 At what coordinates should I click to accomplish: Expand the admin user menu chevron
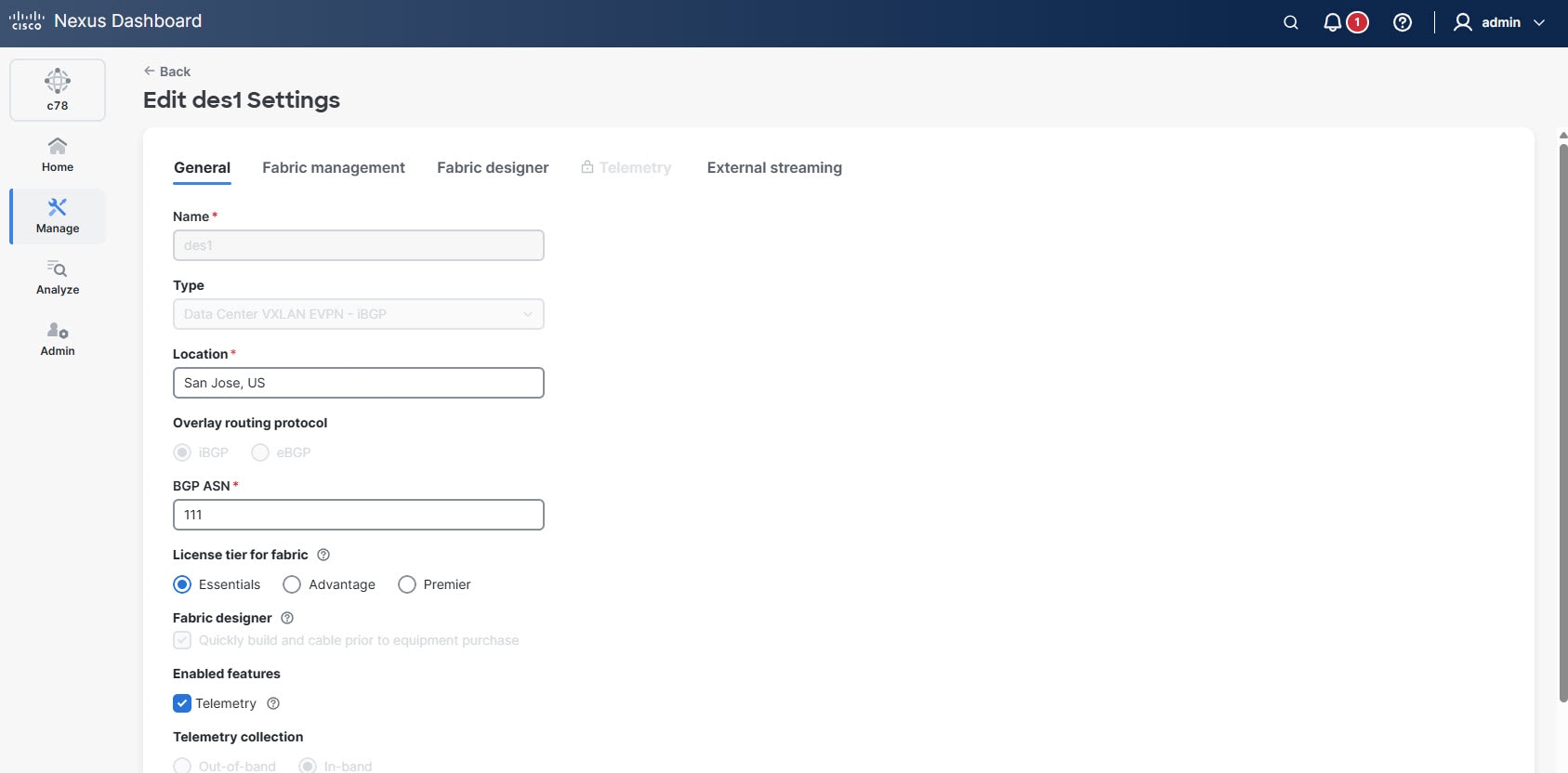click(x=1539, y=22)
